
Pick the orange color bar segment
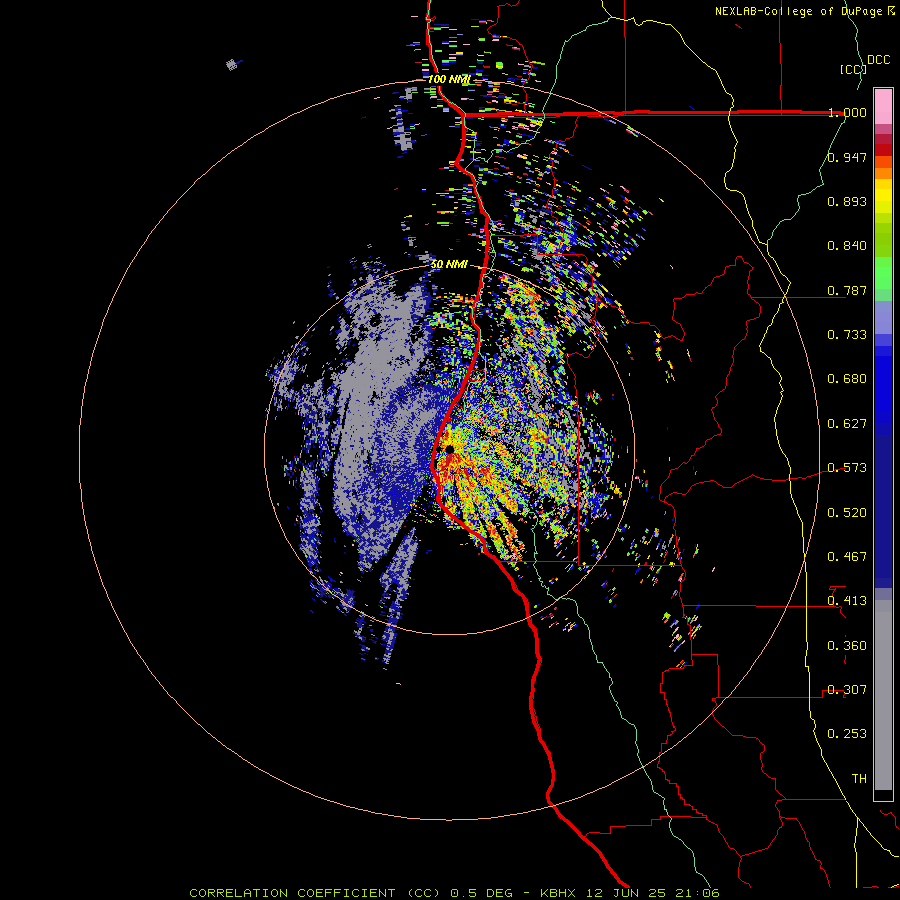(883, 173)
